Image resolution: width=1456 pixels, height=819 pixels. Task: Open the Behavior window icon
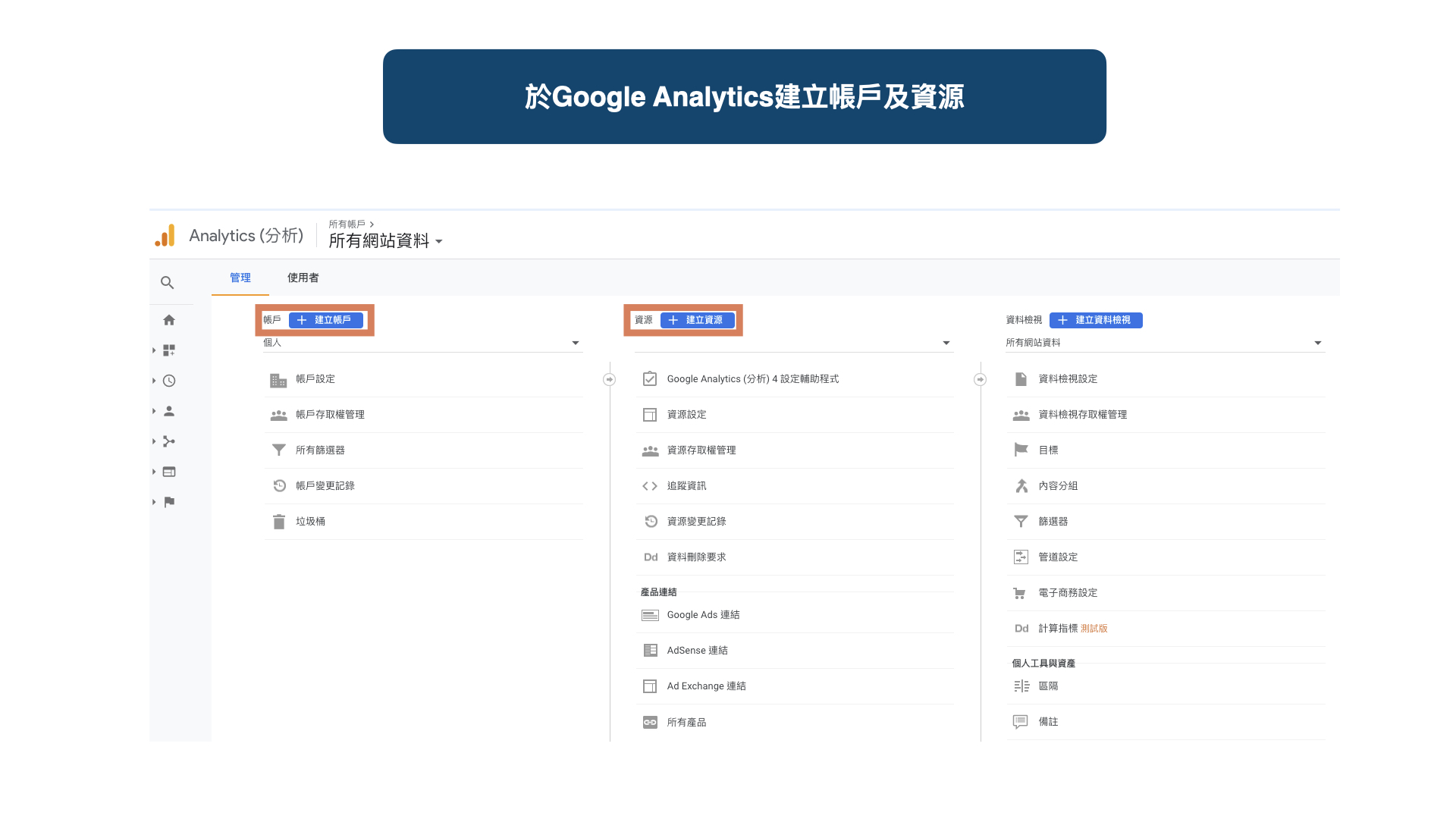[x=169, y=472]
